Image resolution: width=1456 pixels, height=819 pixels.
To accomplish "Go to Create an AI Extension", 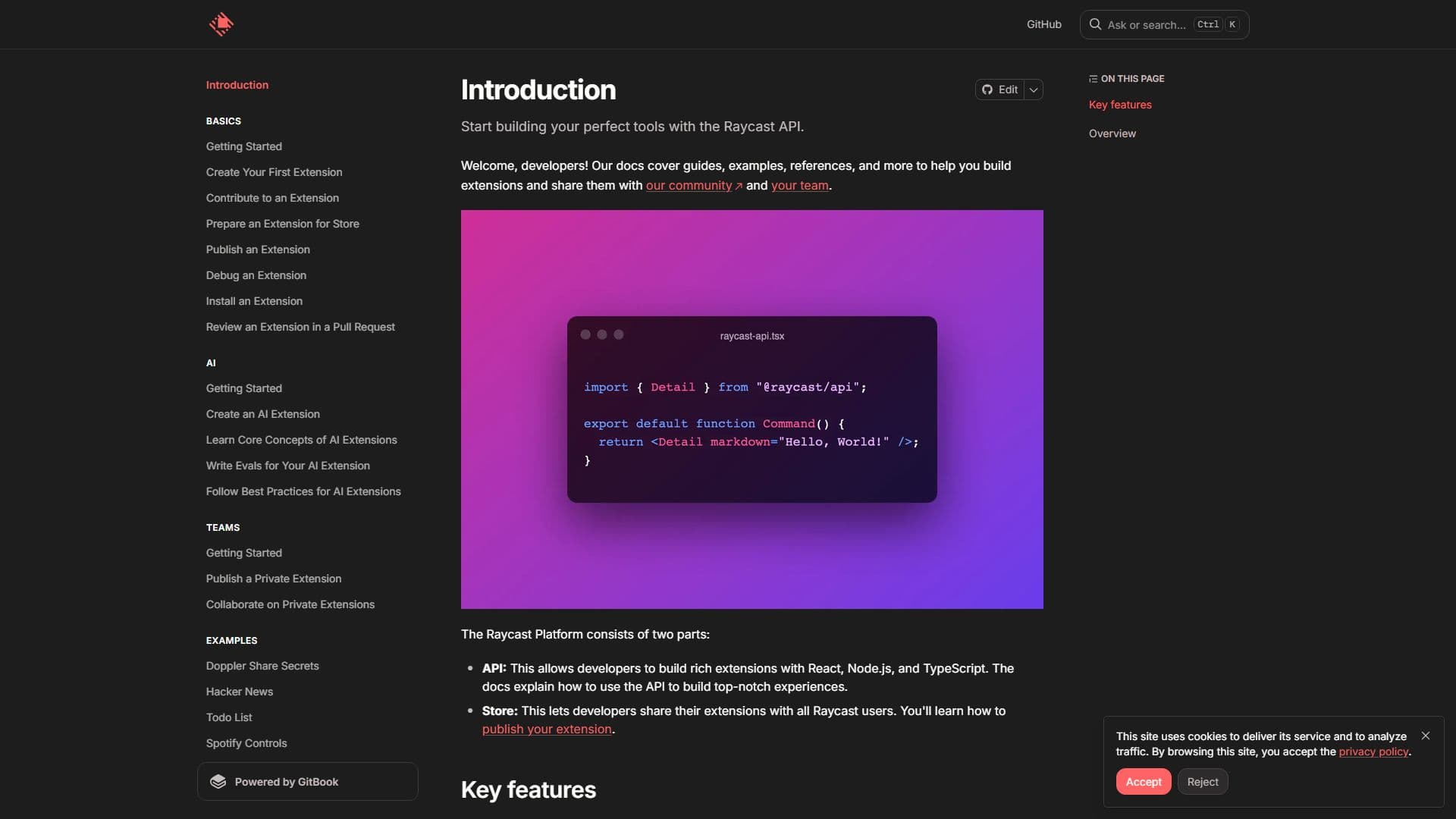I will tap(263, 414).
